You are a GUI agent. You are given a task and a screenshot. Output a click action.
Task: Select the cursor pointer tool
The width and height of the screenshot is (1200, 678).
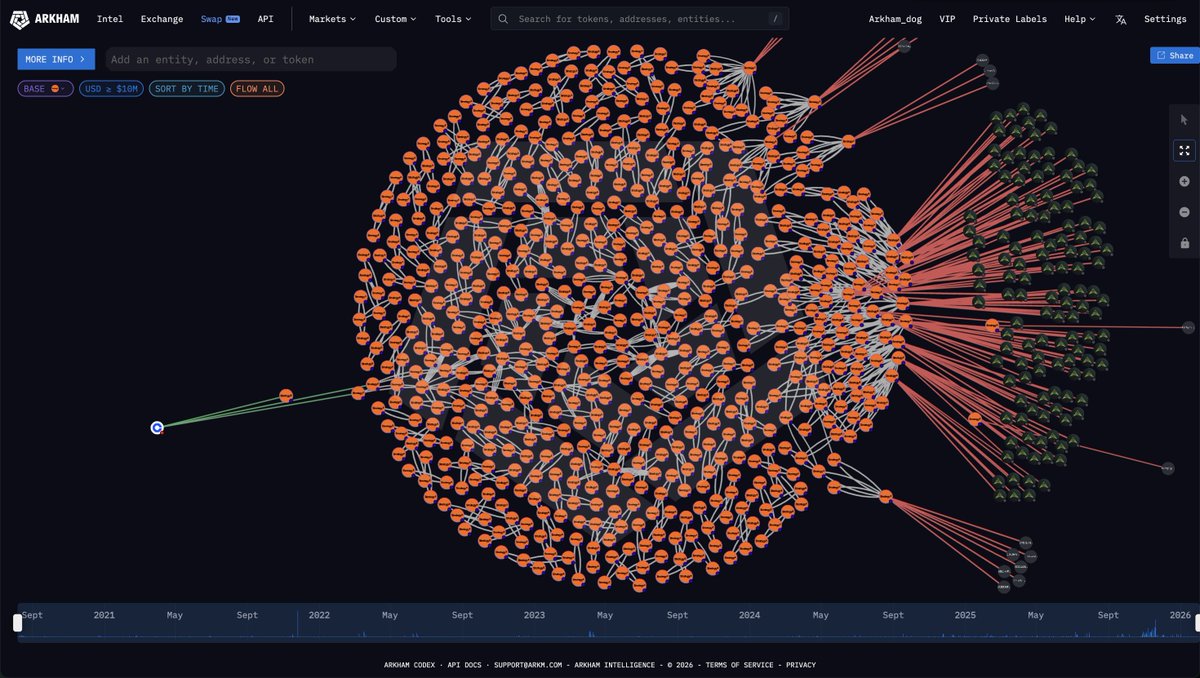1184,119
